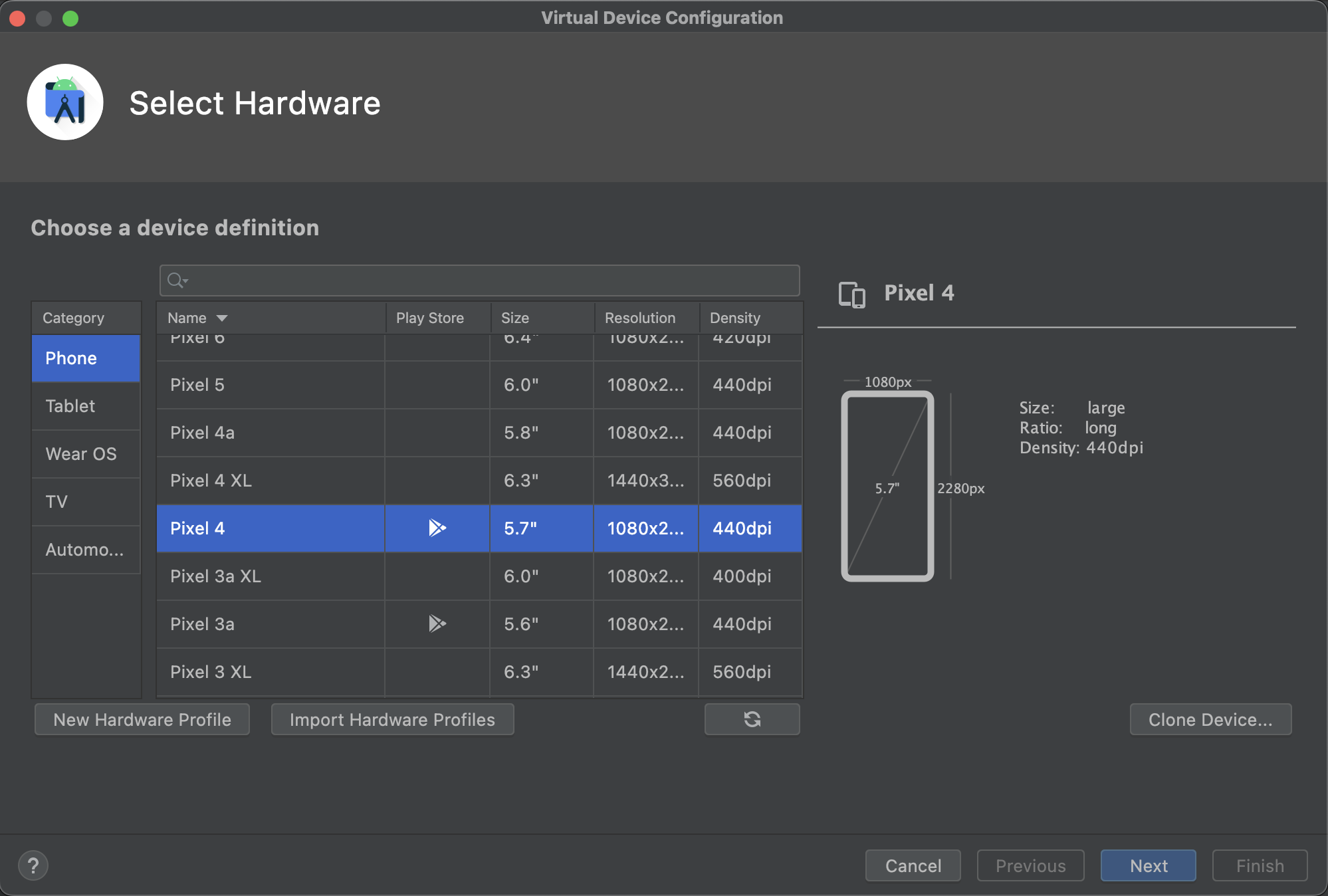This screenshot has width=1328, height=896.
Task: Click the Android Studio logo icon
Action: (x=65, y=102)
